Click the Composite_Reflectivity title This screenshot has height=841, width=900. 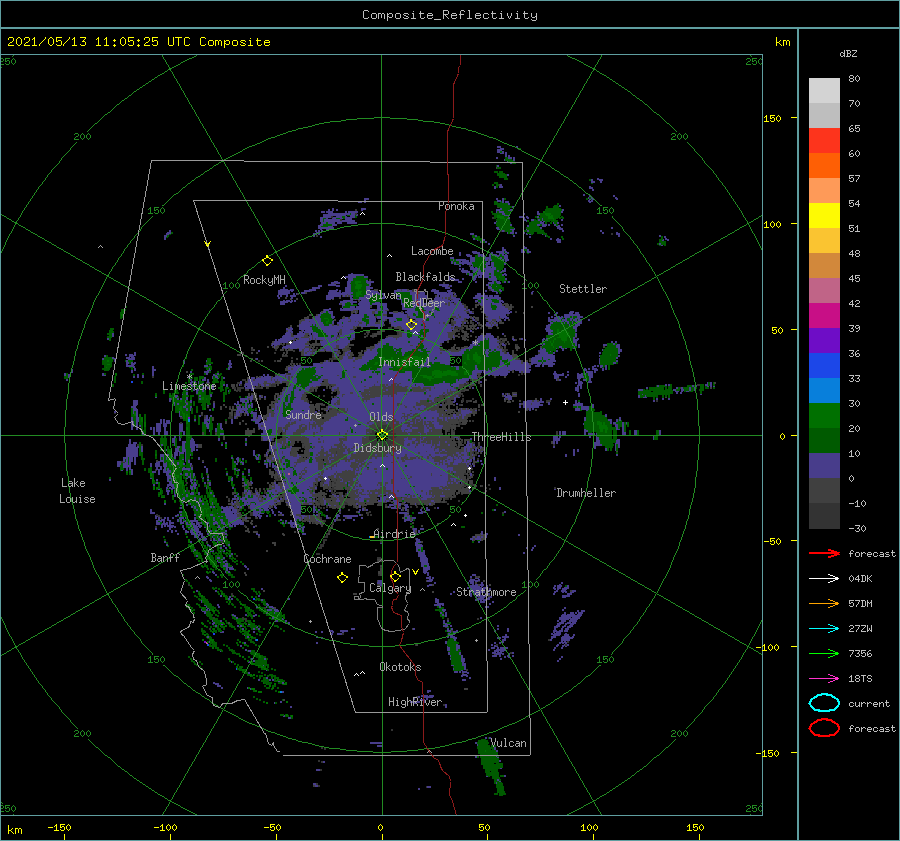point(450,15)
